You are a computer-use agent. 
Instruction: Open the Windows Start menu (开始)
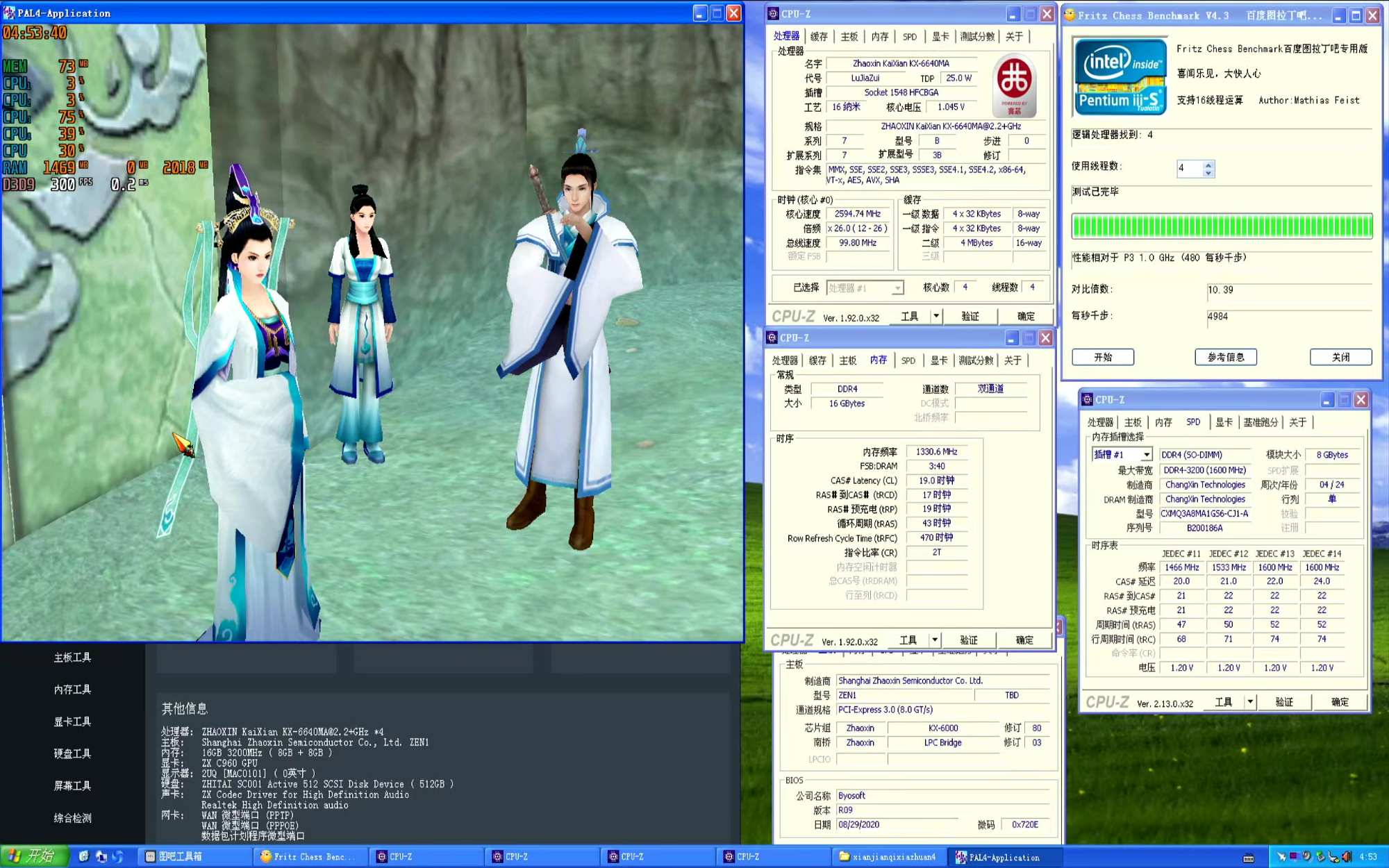pos(34,856)
